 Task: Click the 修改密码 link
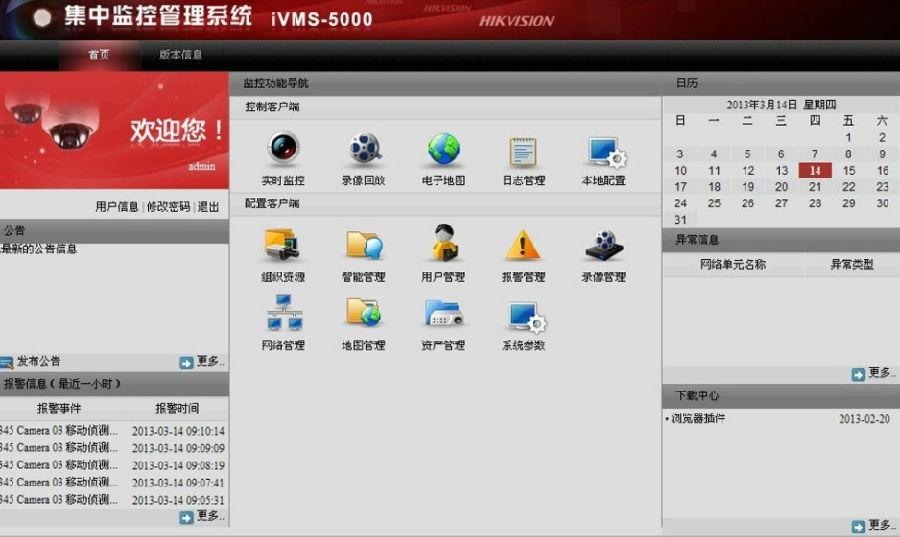point(168,207)
